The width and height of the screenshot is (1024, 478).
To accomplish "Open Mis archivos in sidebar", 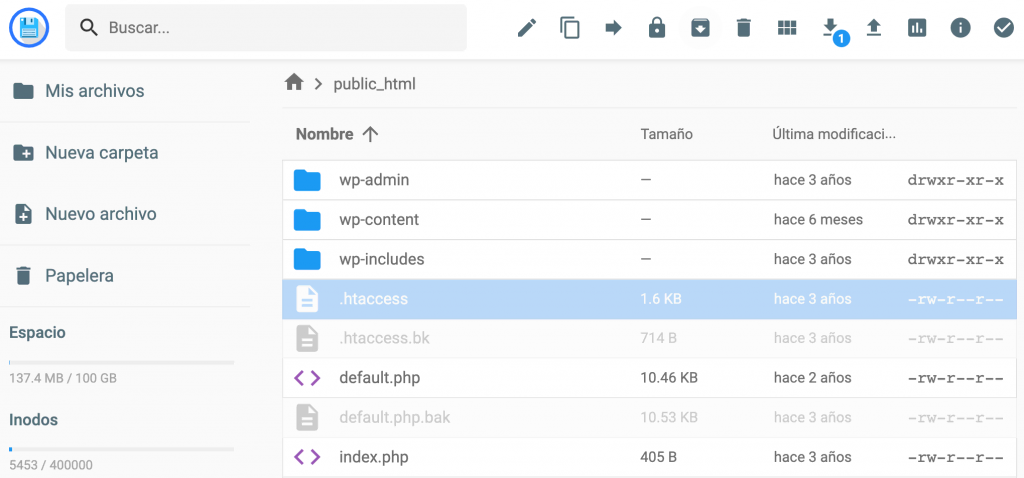I will coord(94,91).
